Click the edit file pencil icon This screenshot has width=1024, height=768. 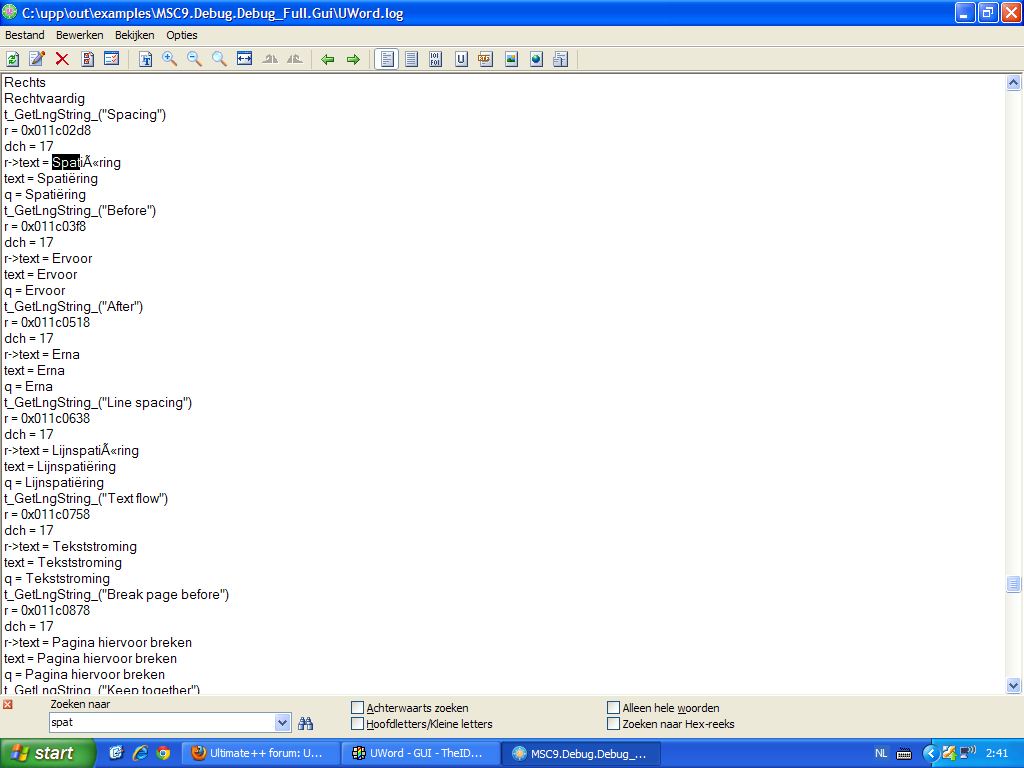(37, 59)
